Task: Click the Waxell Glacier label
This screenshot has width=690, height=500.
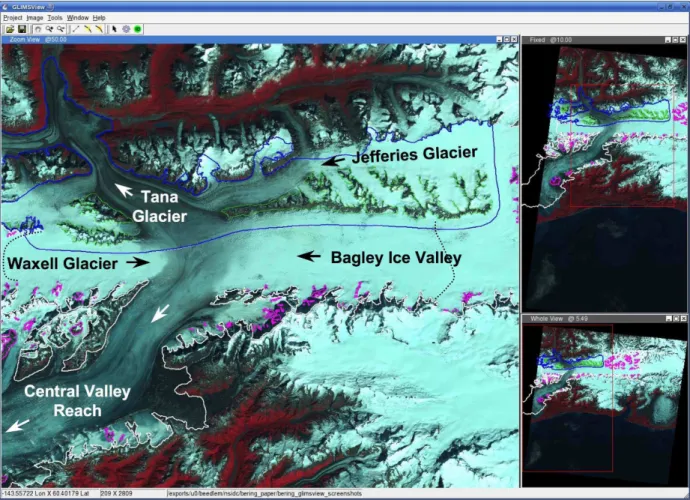Action: click(x=62, y=264)
